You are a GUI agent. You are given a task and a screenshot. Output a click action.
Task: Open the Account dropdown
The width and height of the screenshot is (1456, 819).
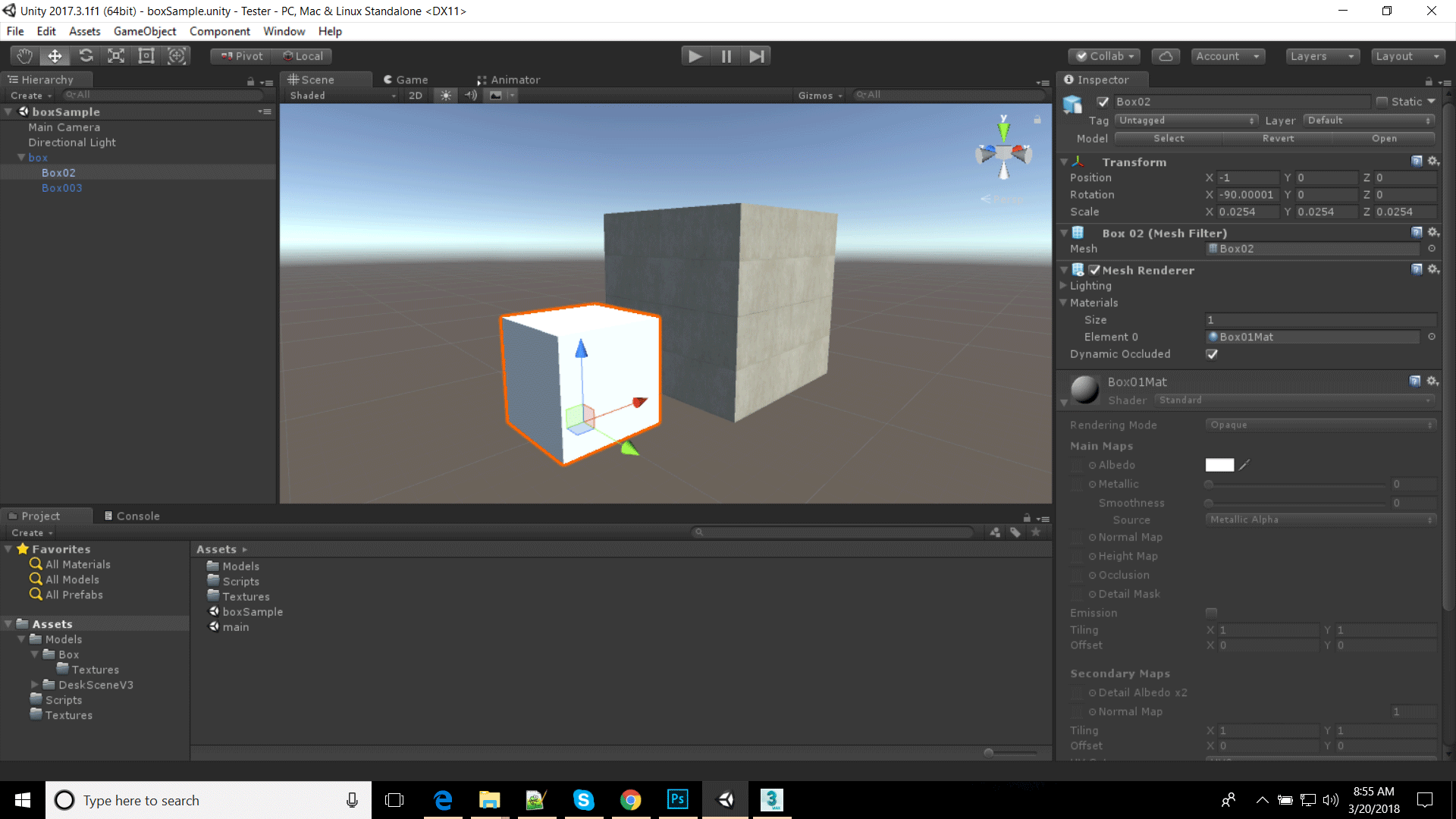(1226, 56)
